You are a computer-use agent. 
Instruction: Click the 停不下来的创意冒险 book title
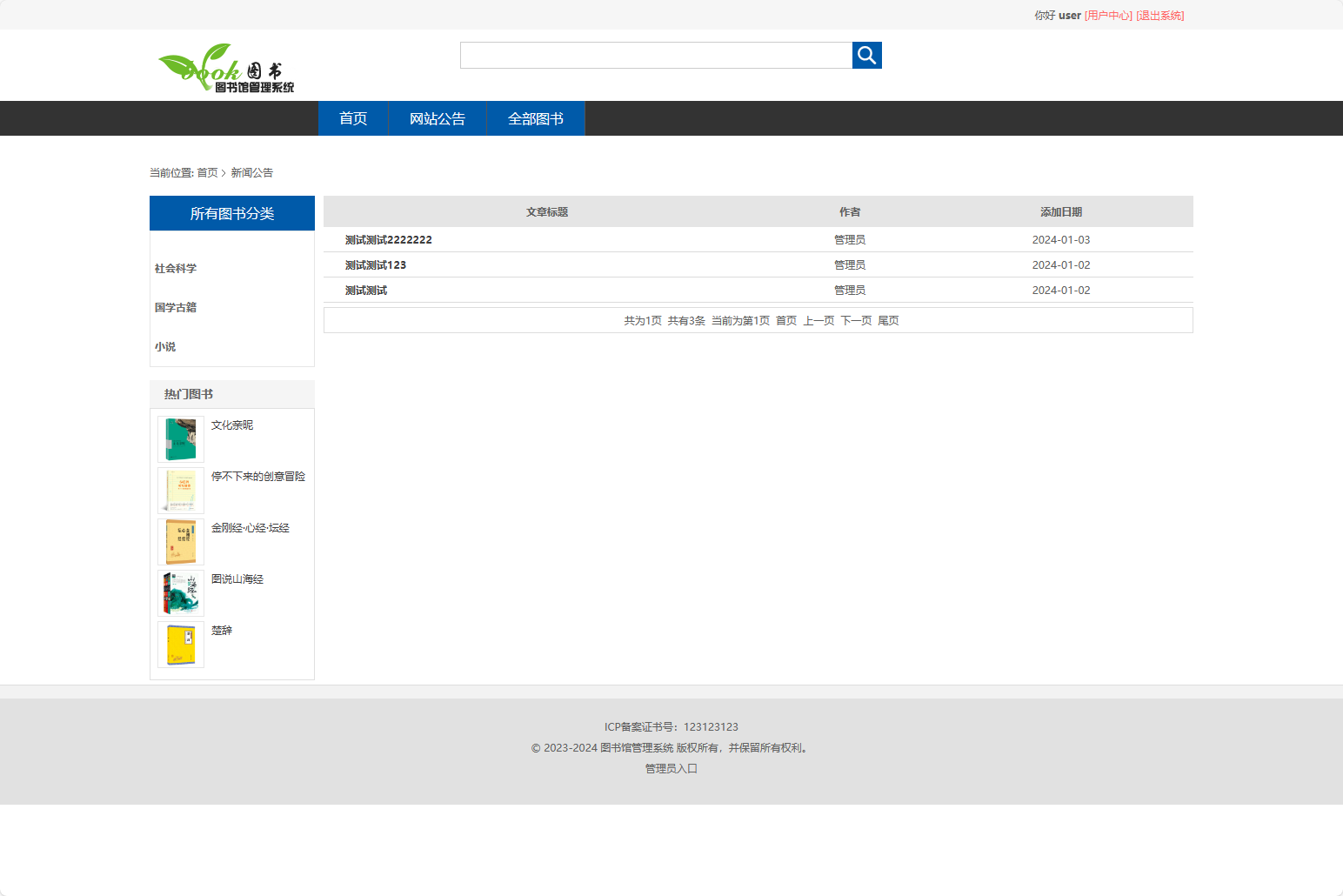(258, 477)
